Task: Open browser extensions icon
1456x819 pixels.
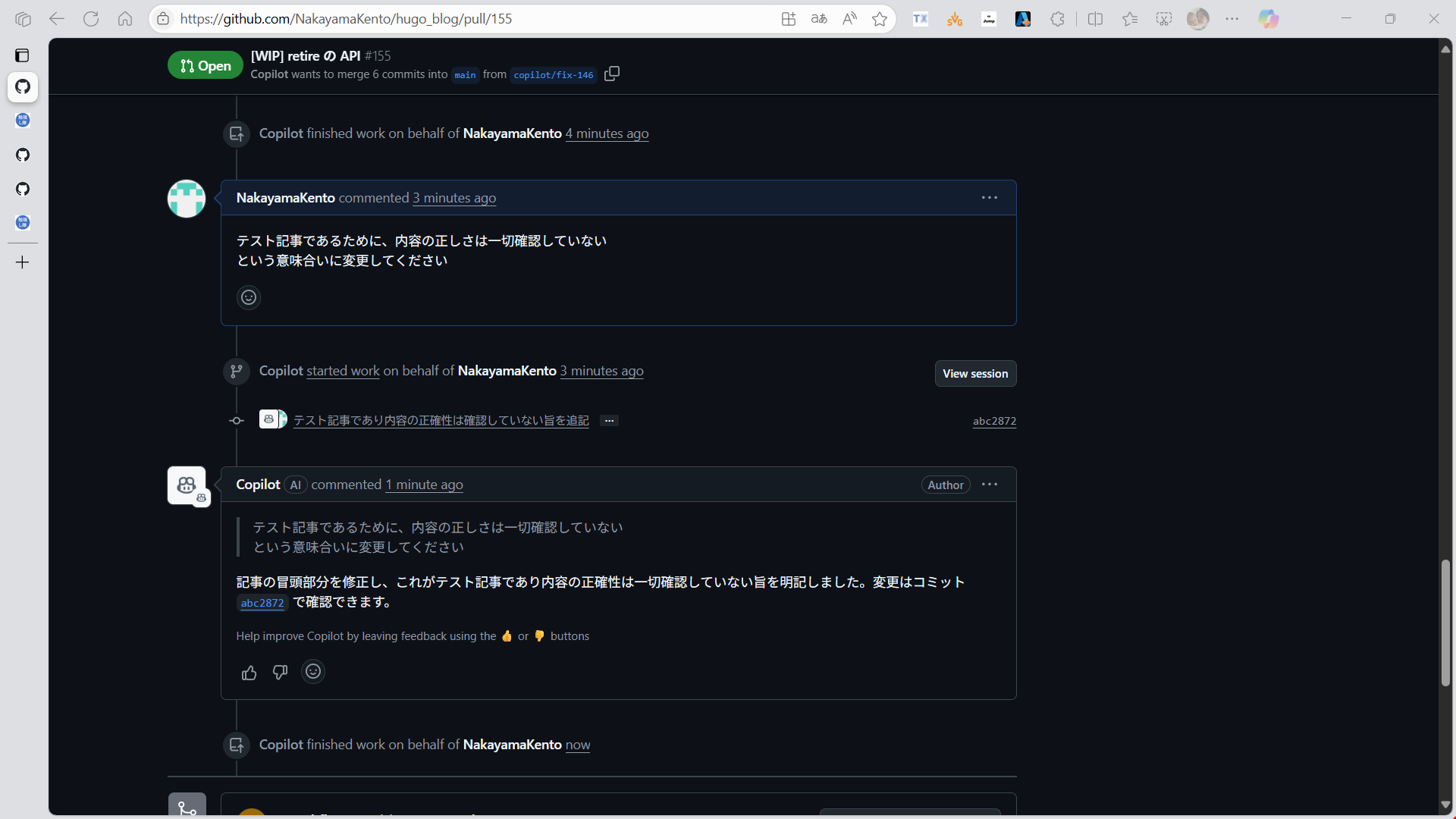Action: (1058, 19)
